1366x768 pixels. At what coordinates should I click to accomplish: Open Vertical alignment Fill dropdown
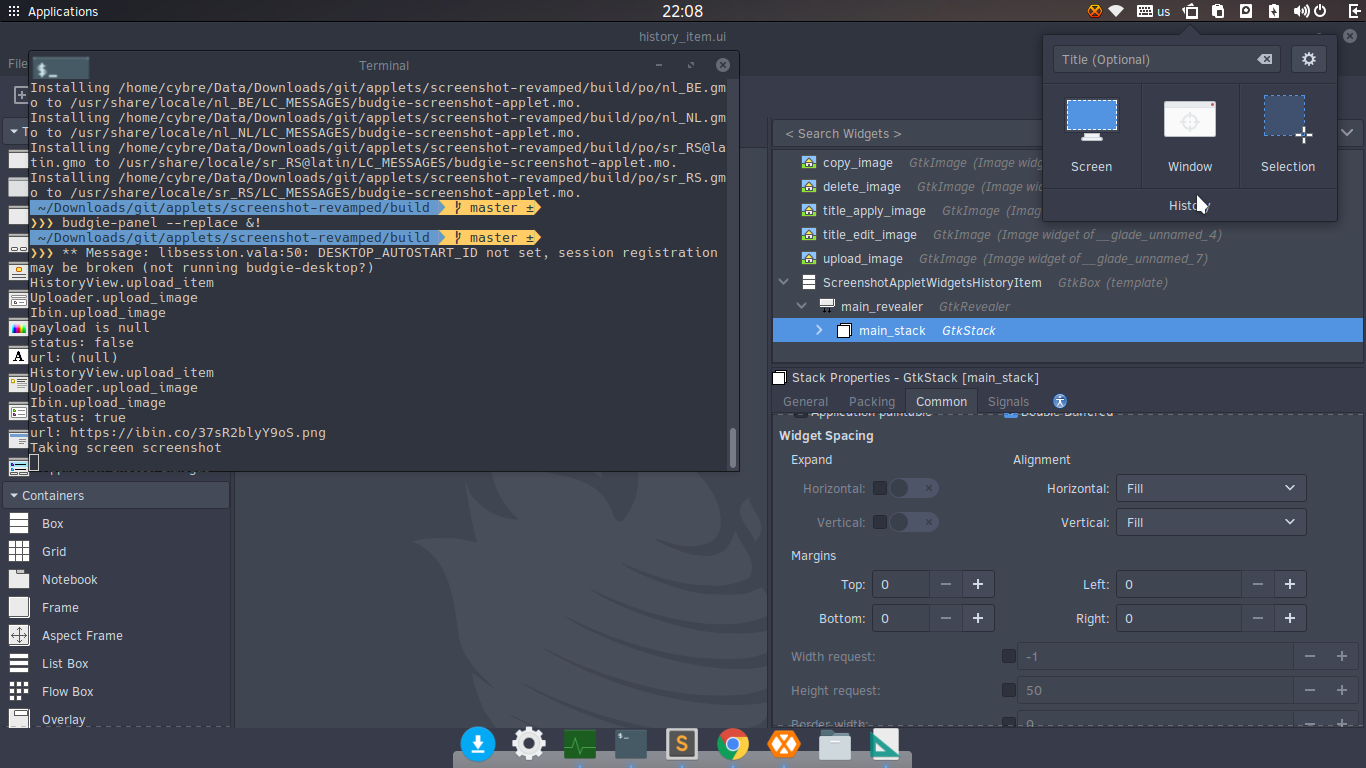pos(1211,522)
